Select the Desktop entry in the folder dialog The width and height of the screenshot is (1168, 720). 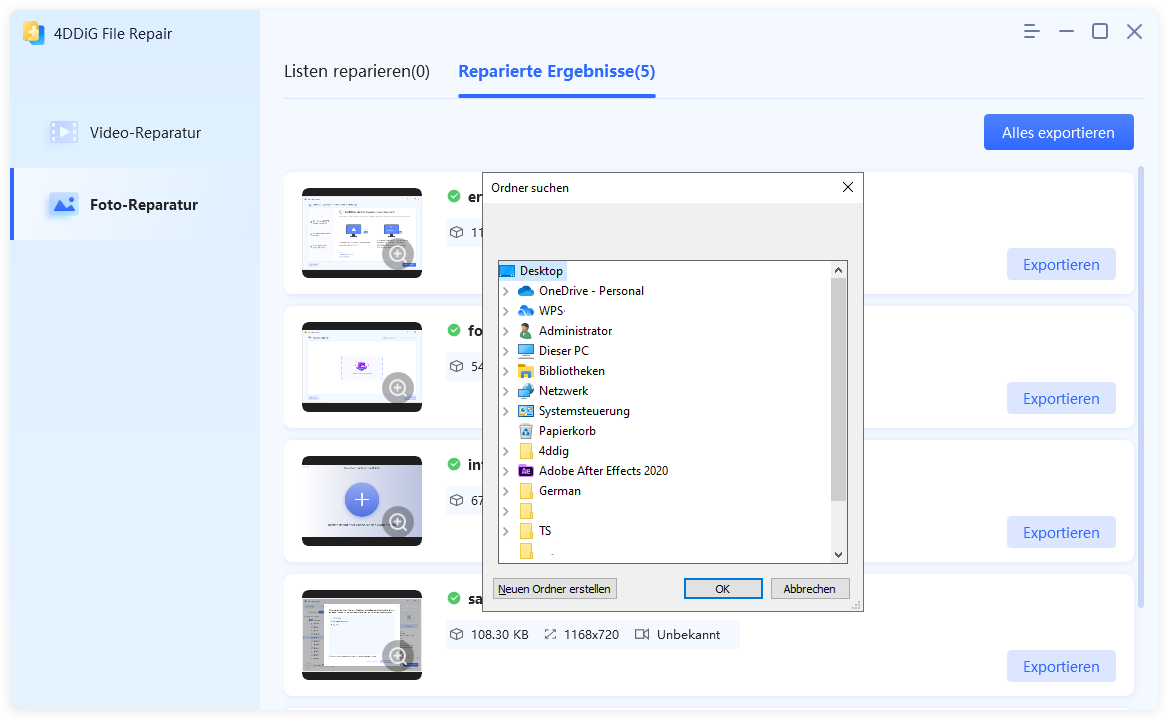(x=540, y=270)
